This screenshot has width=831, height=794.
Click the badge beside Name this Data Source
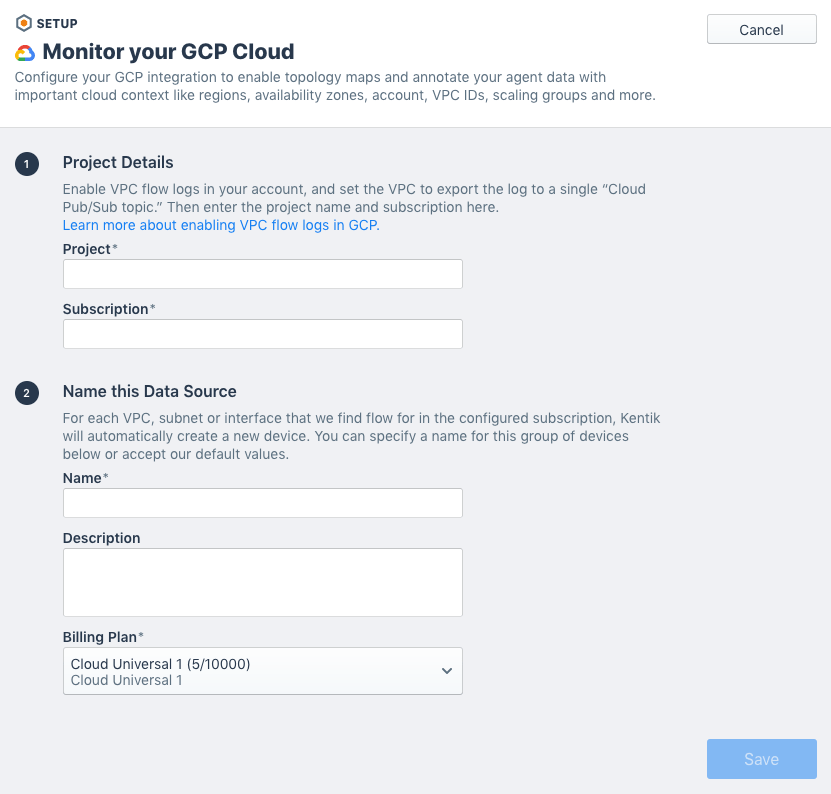(27, 392)
